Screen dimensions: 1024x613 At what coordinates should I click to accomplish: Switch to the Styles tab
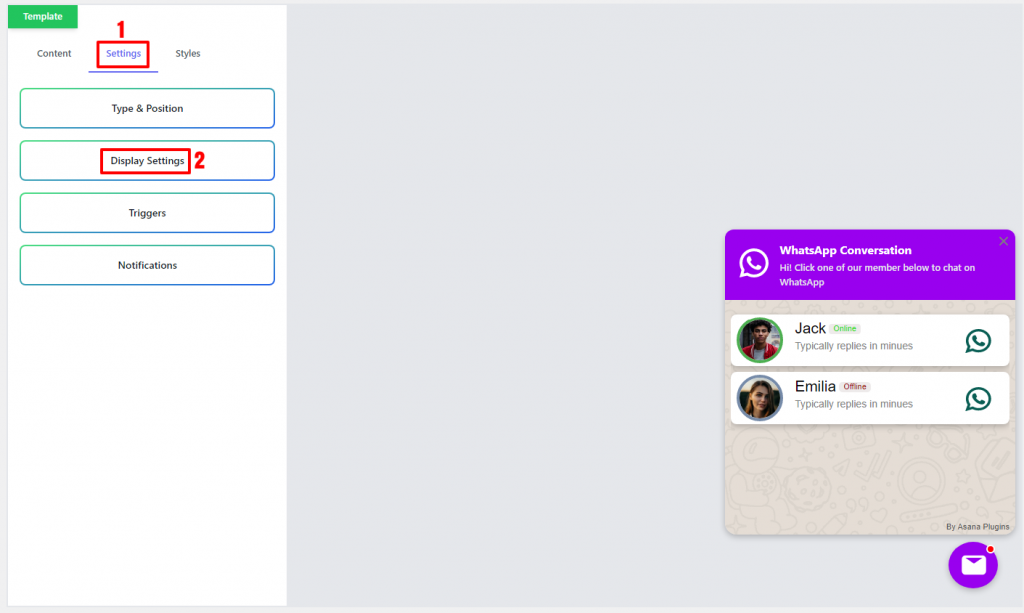(x=188, y=53)
